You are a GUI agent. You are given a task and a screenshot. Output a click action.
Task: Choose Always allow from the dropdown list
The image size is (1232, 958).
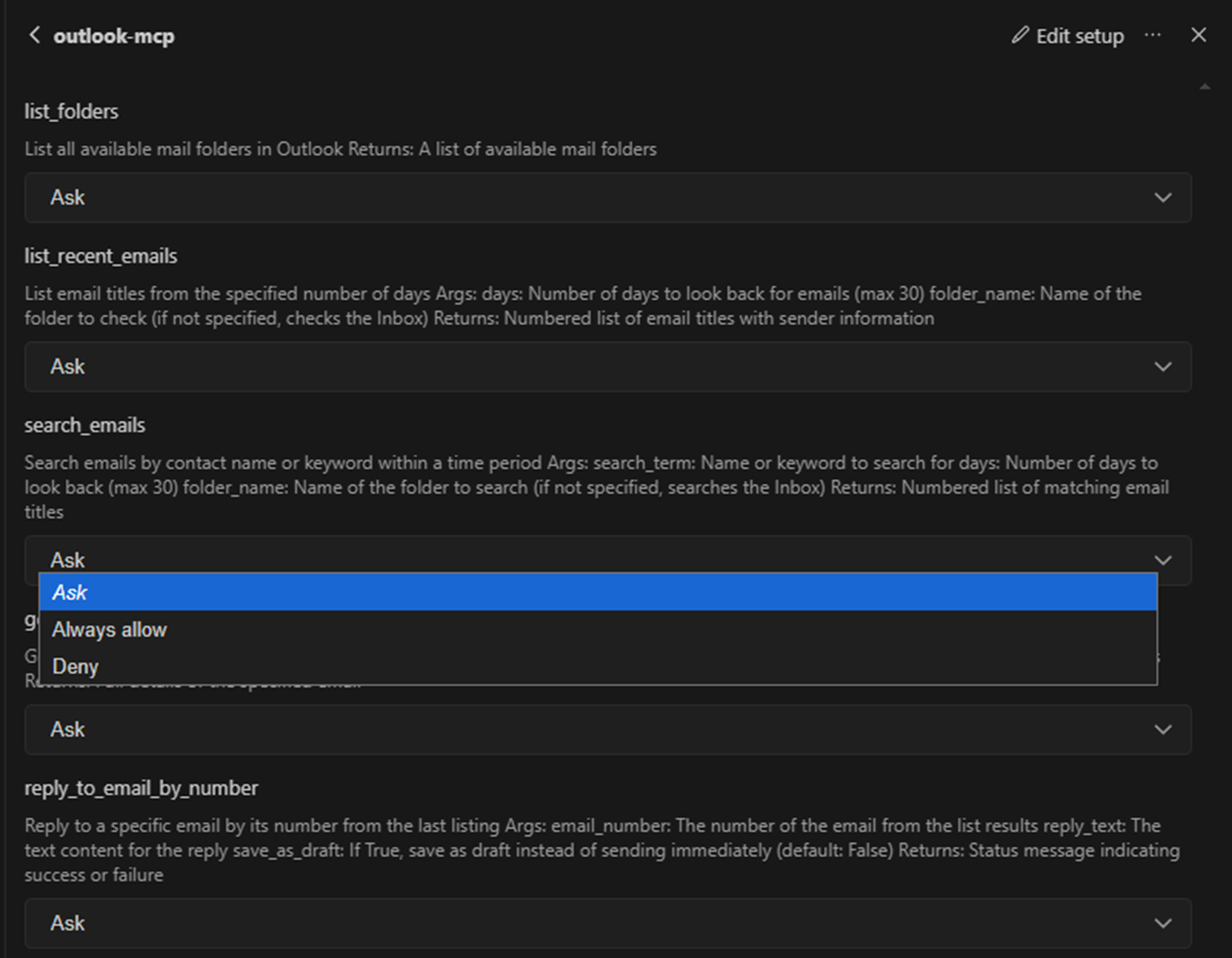coord(109,630)
